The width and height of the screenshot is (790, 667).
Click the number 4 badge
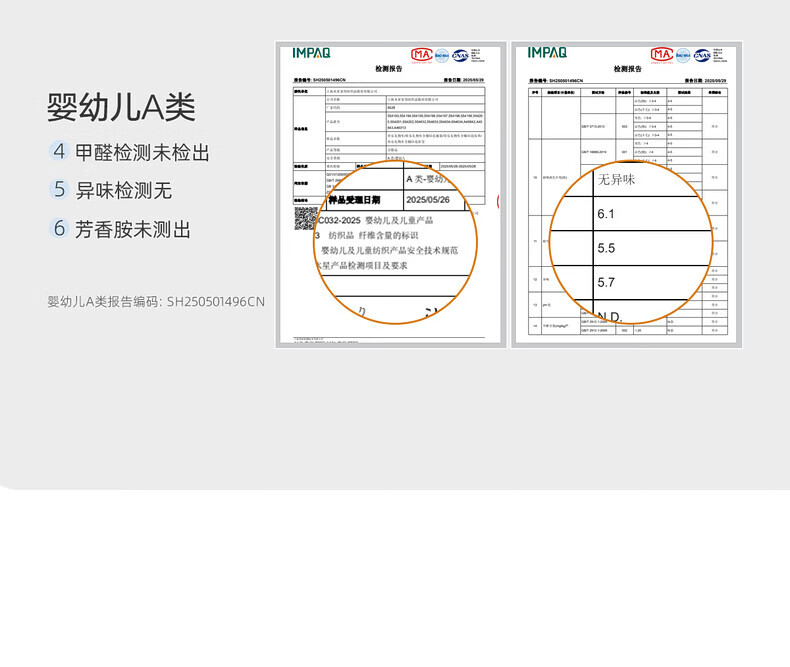click(59, 152)
